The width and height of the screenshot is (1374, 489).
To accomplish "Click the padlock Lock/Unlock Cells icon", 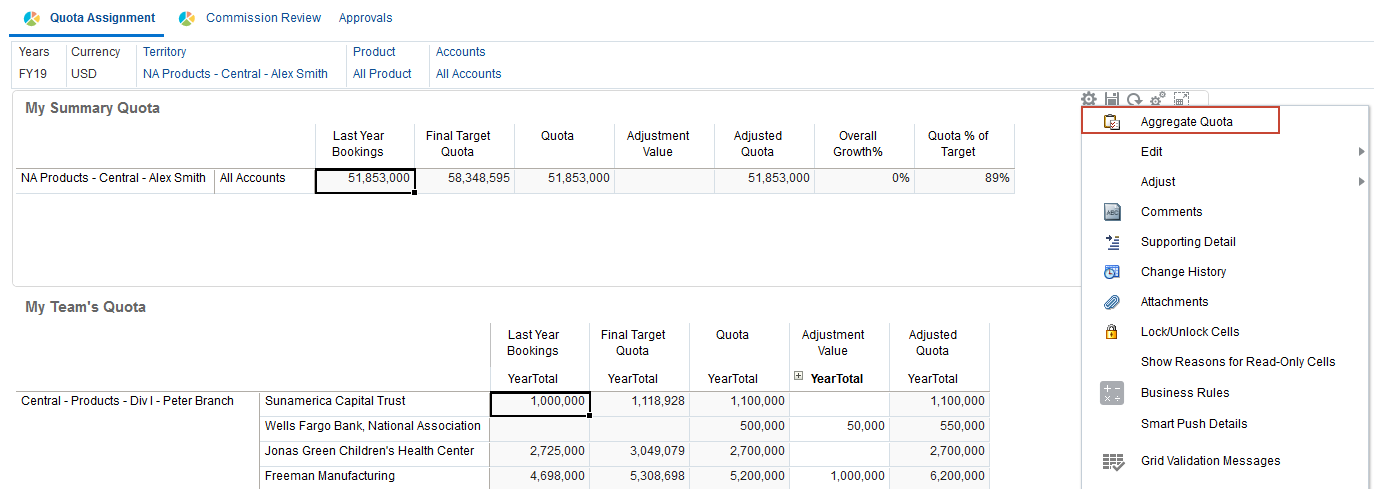I will [1111, 332].
